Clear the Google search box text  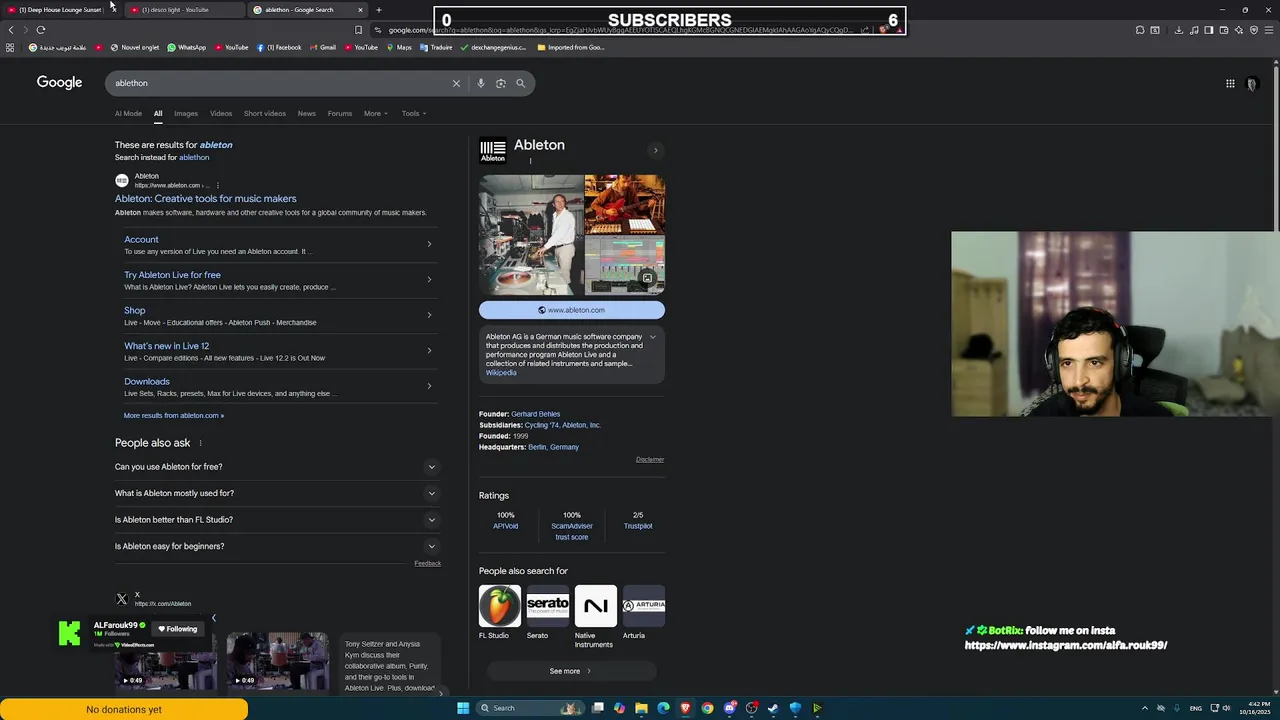pos(456,83)
